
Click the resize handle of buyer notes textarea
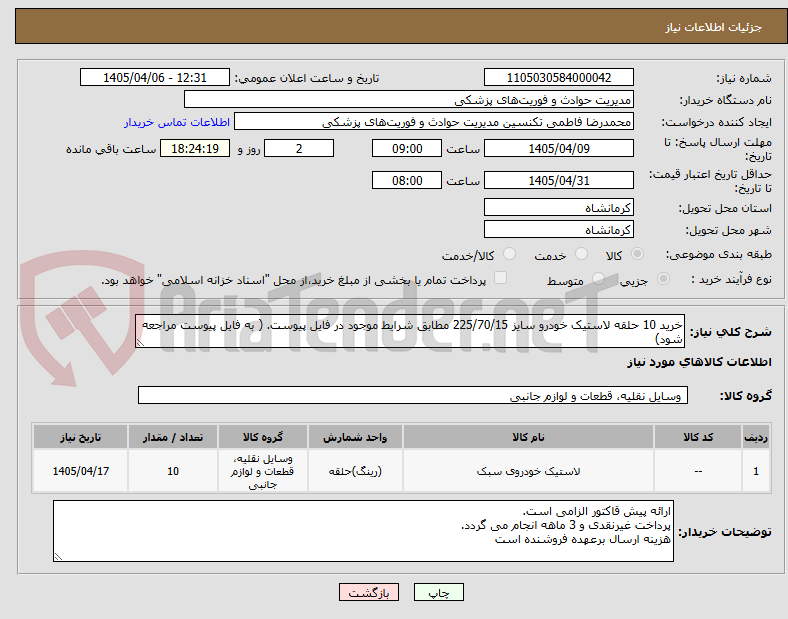[58, 557]
